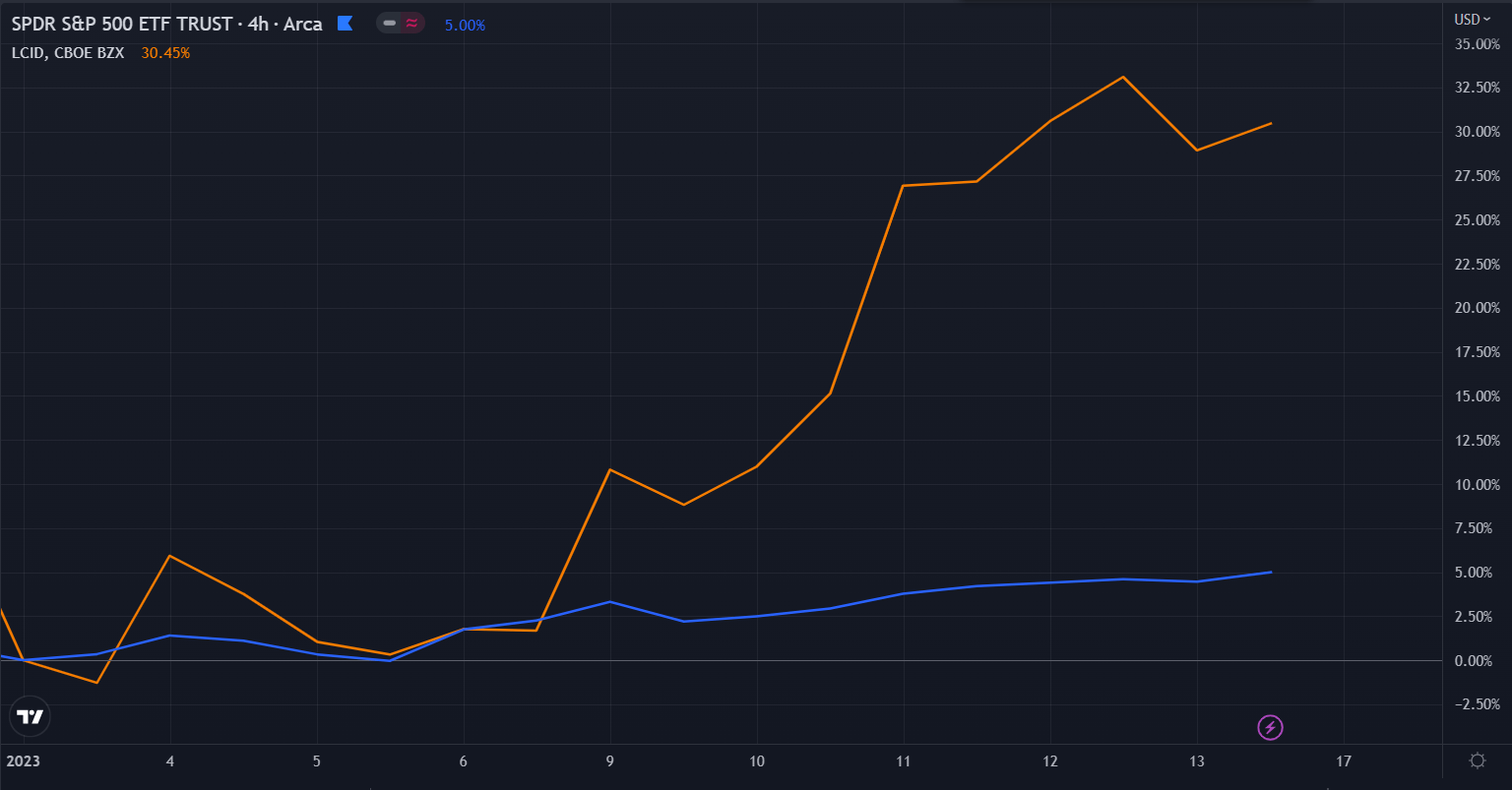Click the 2023 label on the time axis
1512x790 pixels.
[23, 760]
